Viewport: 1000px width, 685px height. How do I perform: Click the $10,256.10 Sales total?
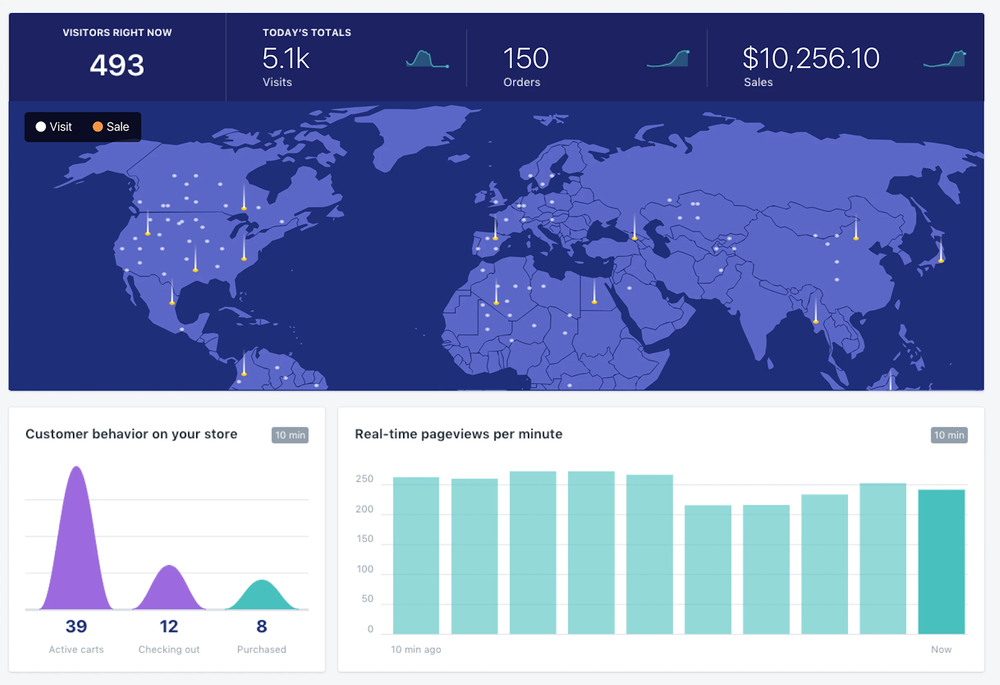click(811, 59)
